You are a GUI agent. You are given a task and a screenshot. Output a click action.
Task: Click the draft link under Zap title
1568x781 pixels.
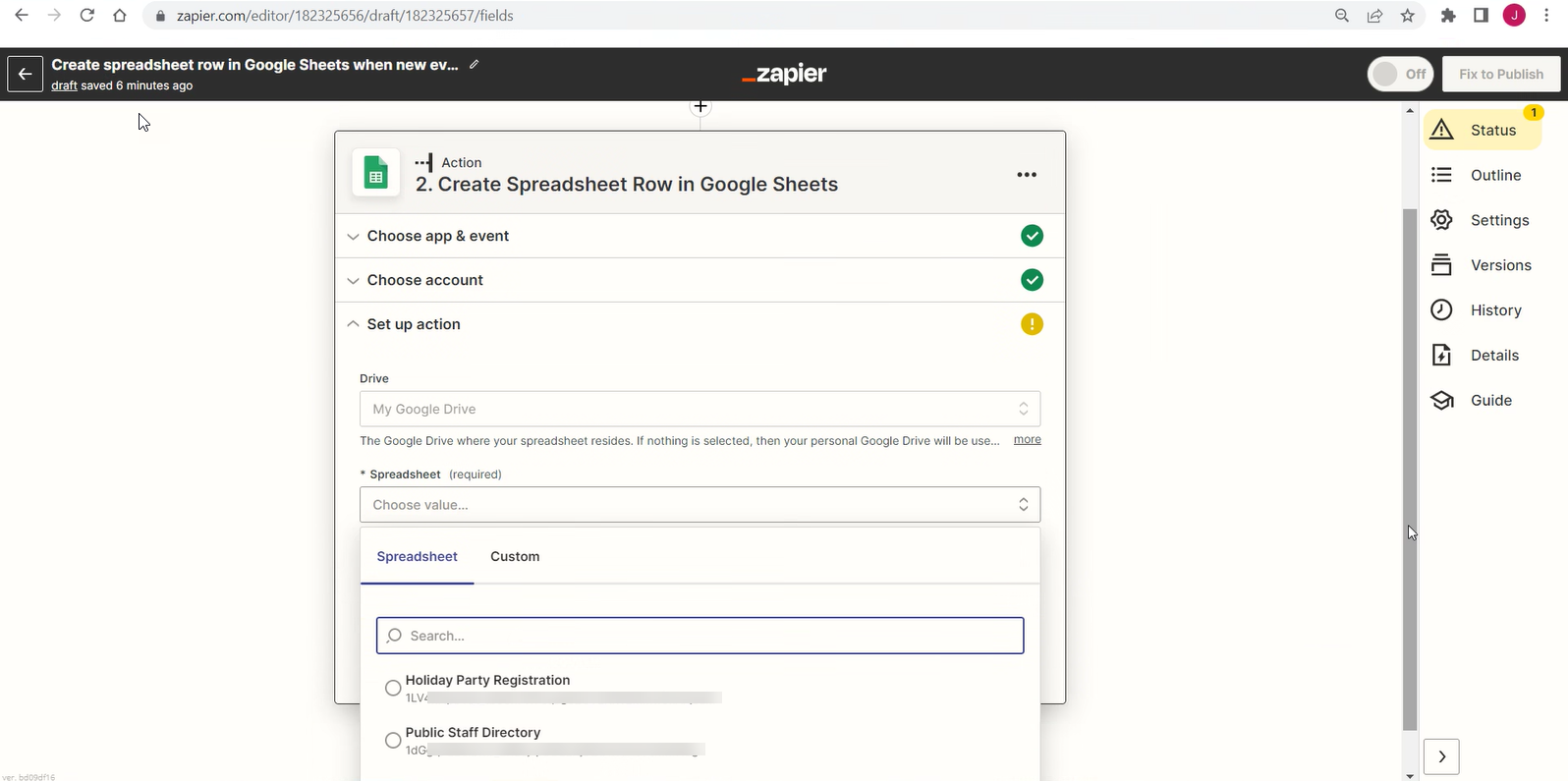(65, 85)
